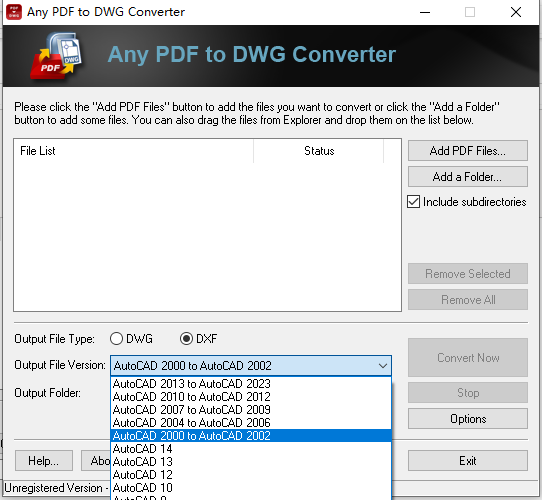Screen dimensions: 542x500
Task: Pick AutoCAD 12 from the version list
Action: 251,475
